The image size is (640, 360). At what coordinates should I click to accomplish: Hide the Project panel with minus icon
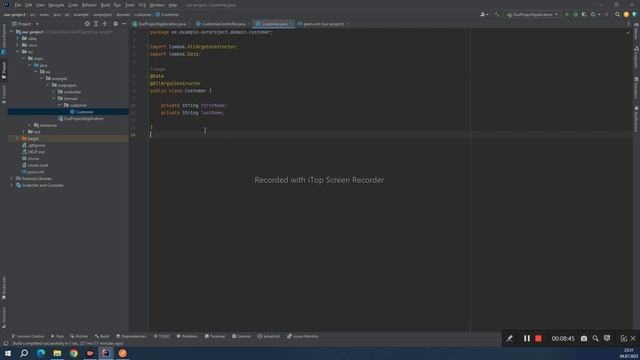click(x=124, y=24)
